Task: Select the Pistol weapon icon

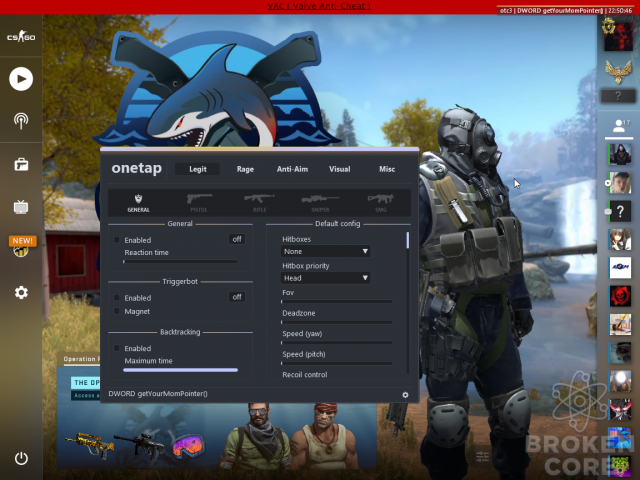Action: click(x=199, y=203)
